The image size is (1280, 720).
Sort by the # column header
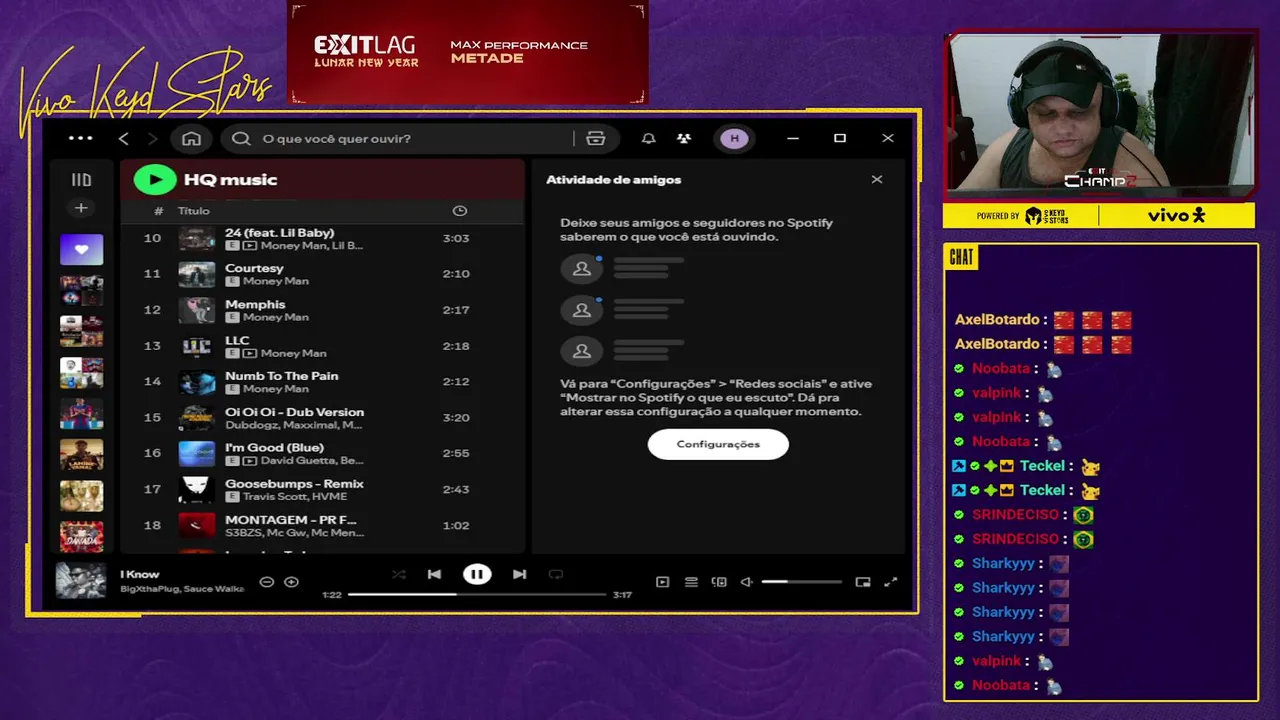[x=158, y=211]
